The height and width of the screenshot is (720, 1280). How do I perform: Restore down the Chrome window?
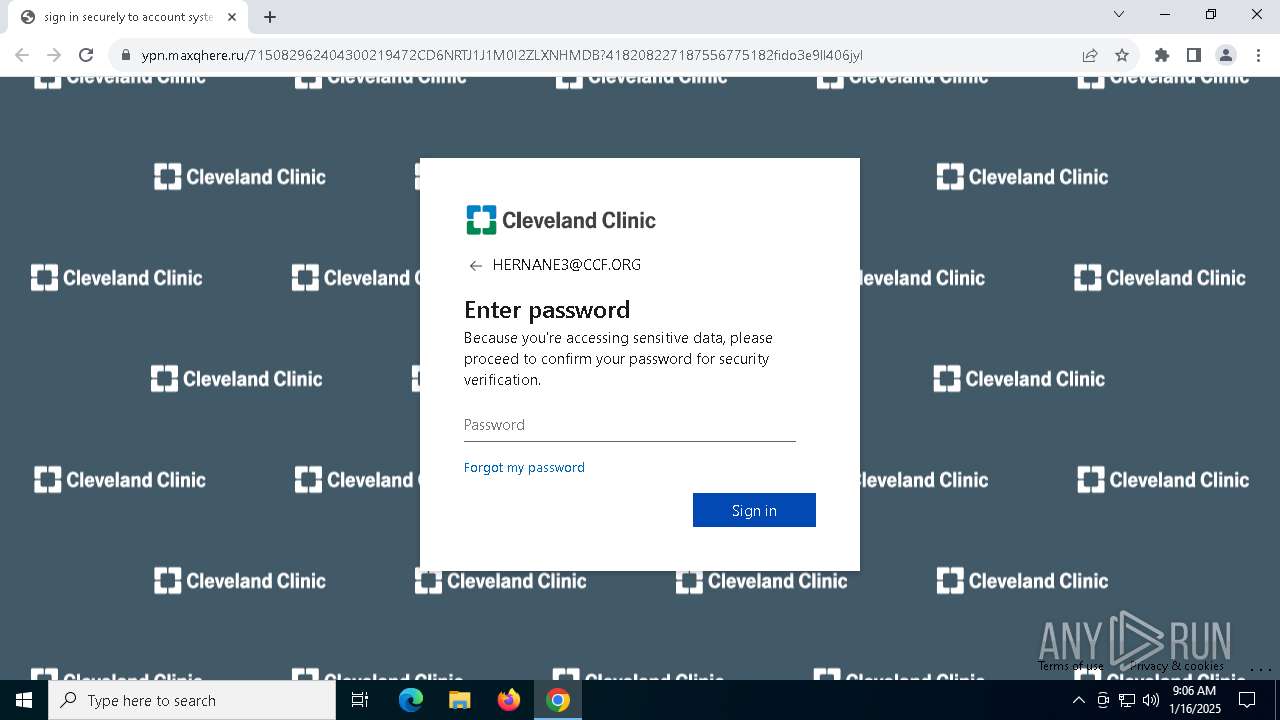coord(1211,14)
